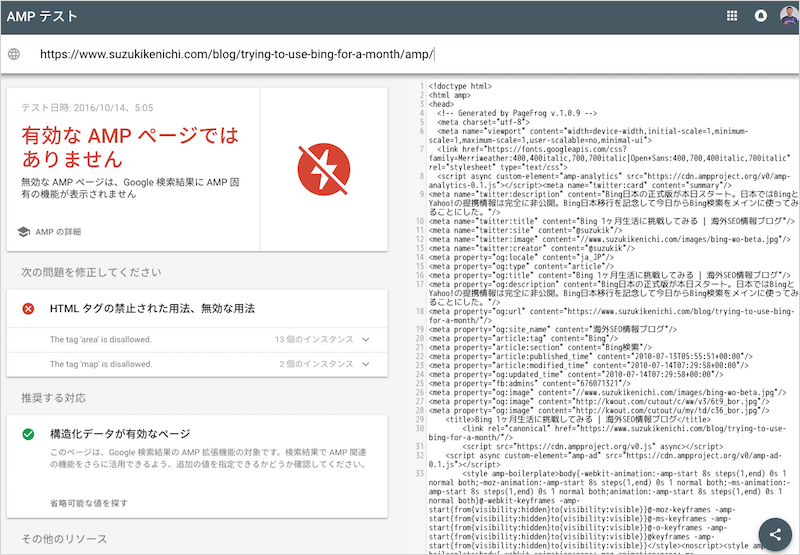Click the test date テスト日時 text
This screenshot has width=800, height=555.
(x=87, y=108)
